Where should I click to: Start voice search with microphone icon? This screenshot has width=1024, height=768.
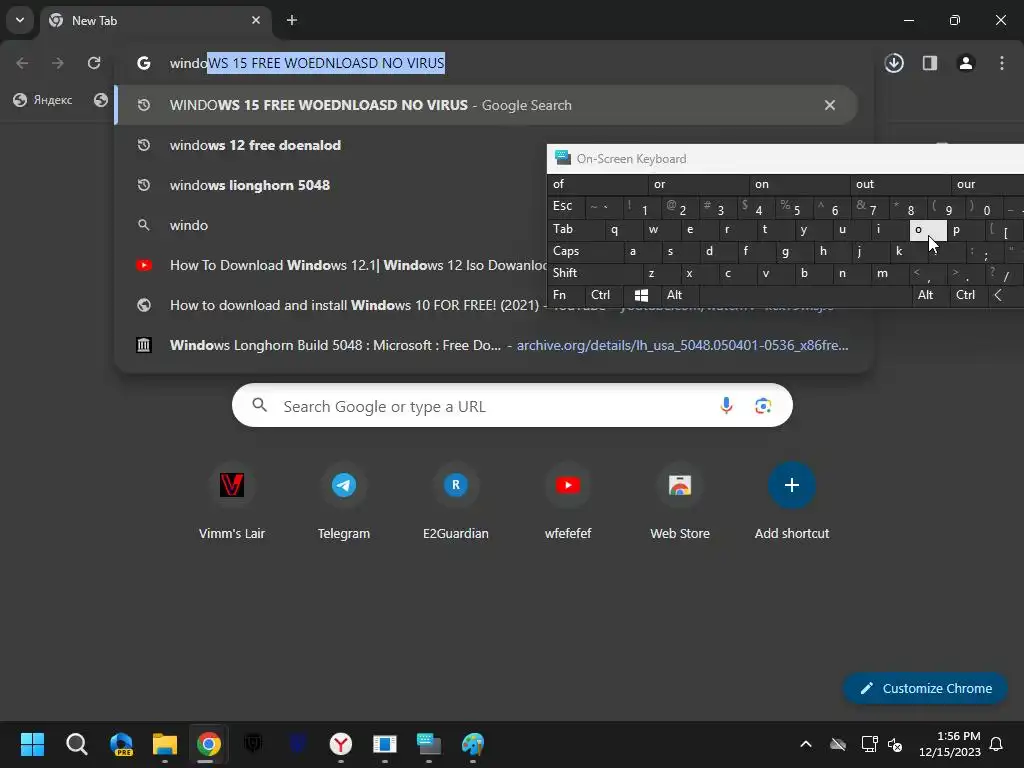pyautogui.click(x=726, y=406)
